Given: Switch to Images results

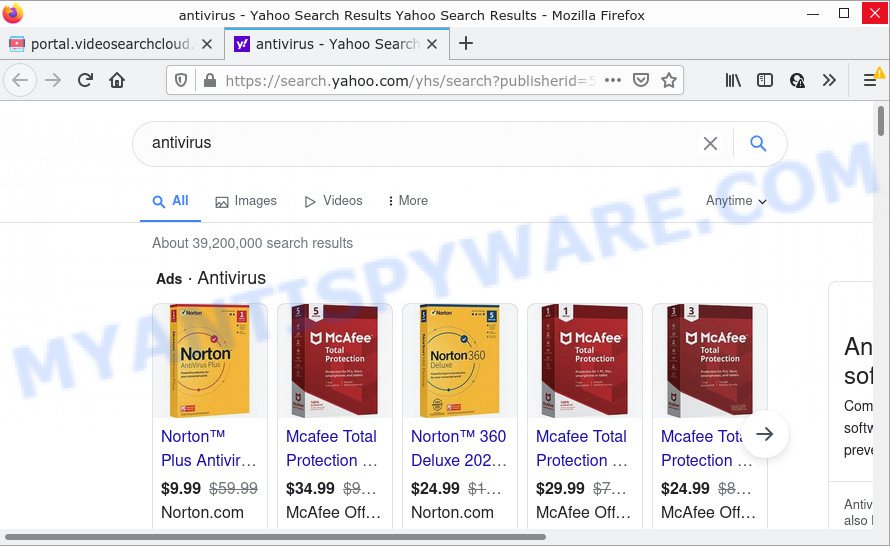Looking at the screenshot, I should (246, 201).
